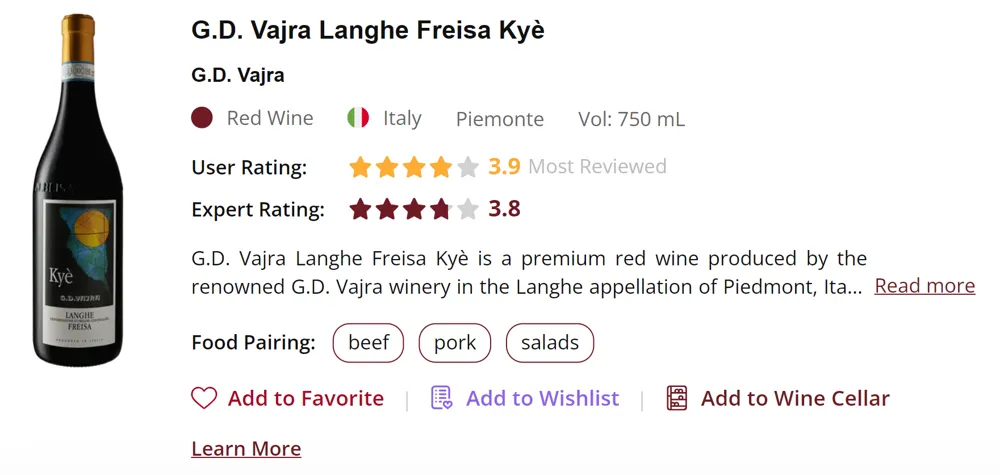This screenshot has width=1000, height=475.
Task: Open the G.D. Vajra Langhe Freisa Kyè title
Action: (368, 30)
